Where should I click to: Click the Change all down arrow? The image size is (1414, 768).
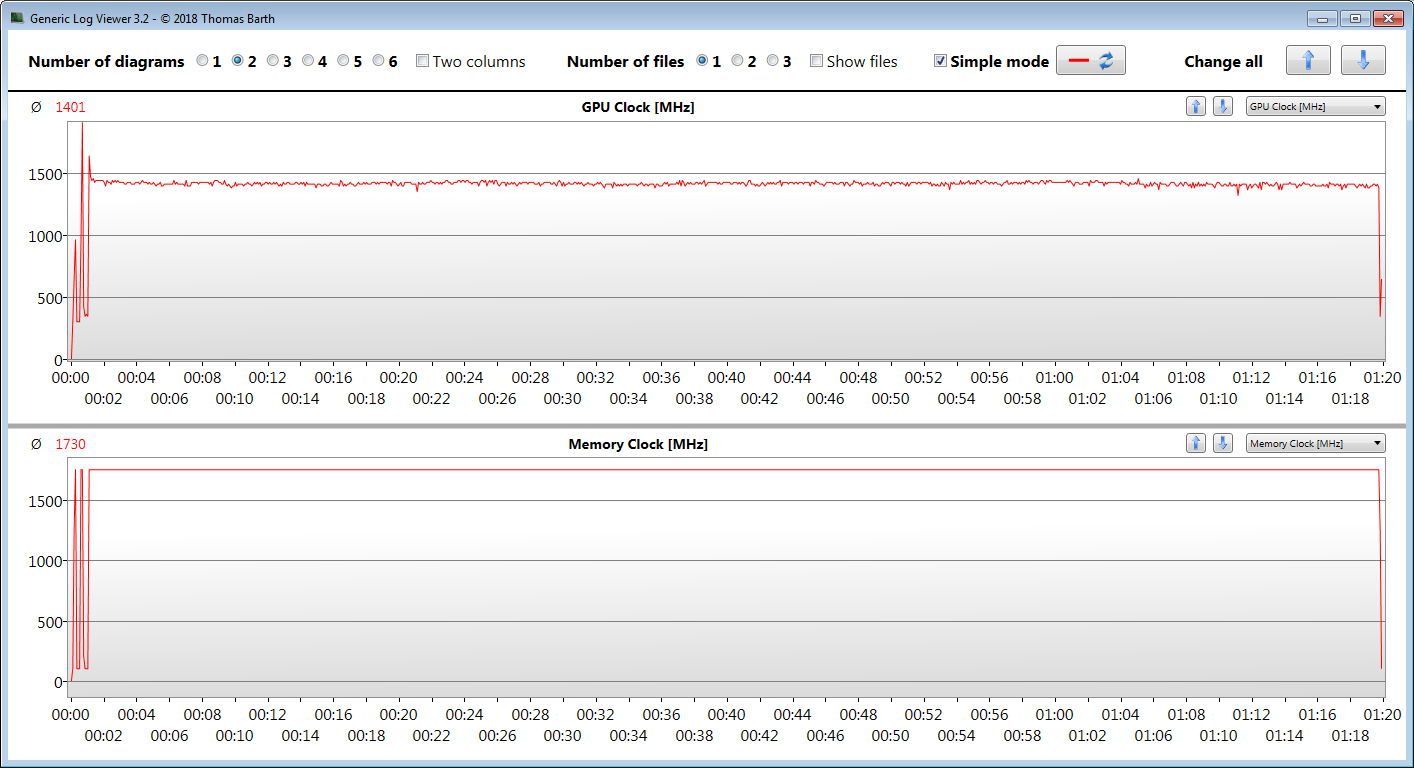coord(1363,61)
